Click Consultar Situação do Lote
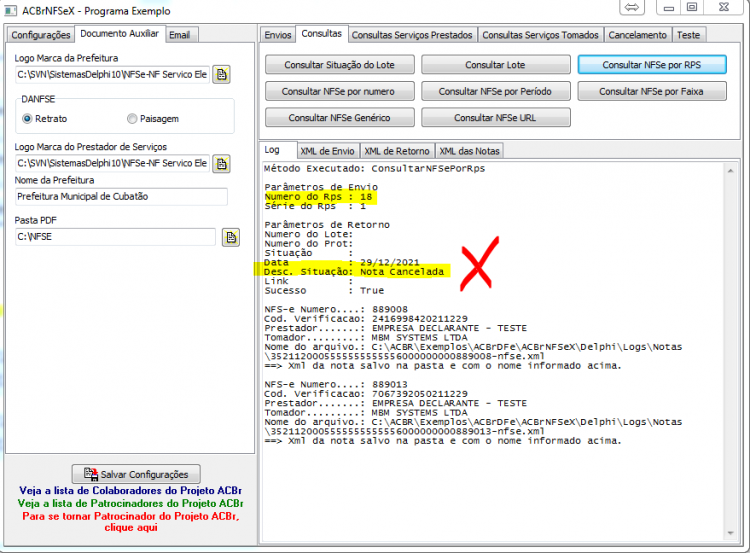 pos(340,65)
